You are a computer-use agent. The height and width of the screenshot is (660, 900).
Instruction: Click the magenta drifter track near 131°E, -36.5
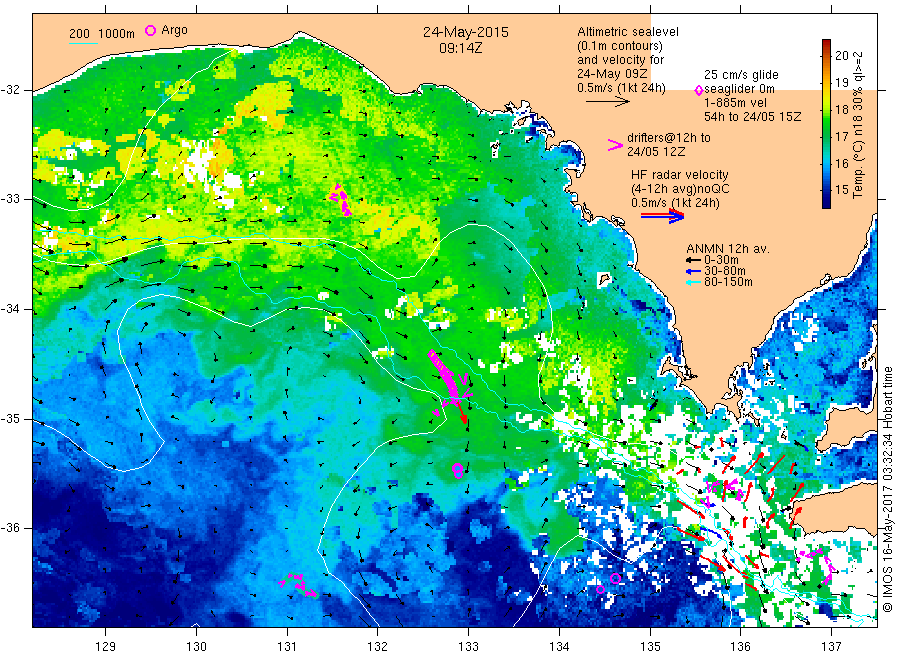coord(298,585)
